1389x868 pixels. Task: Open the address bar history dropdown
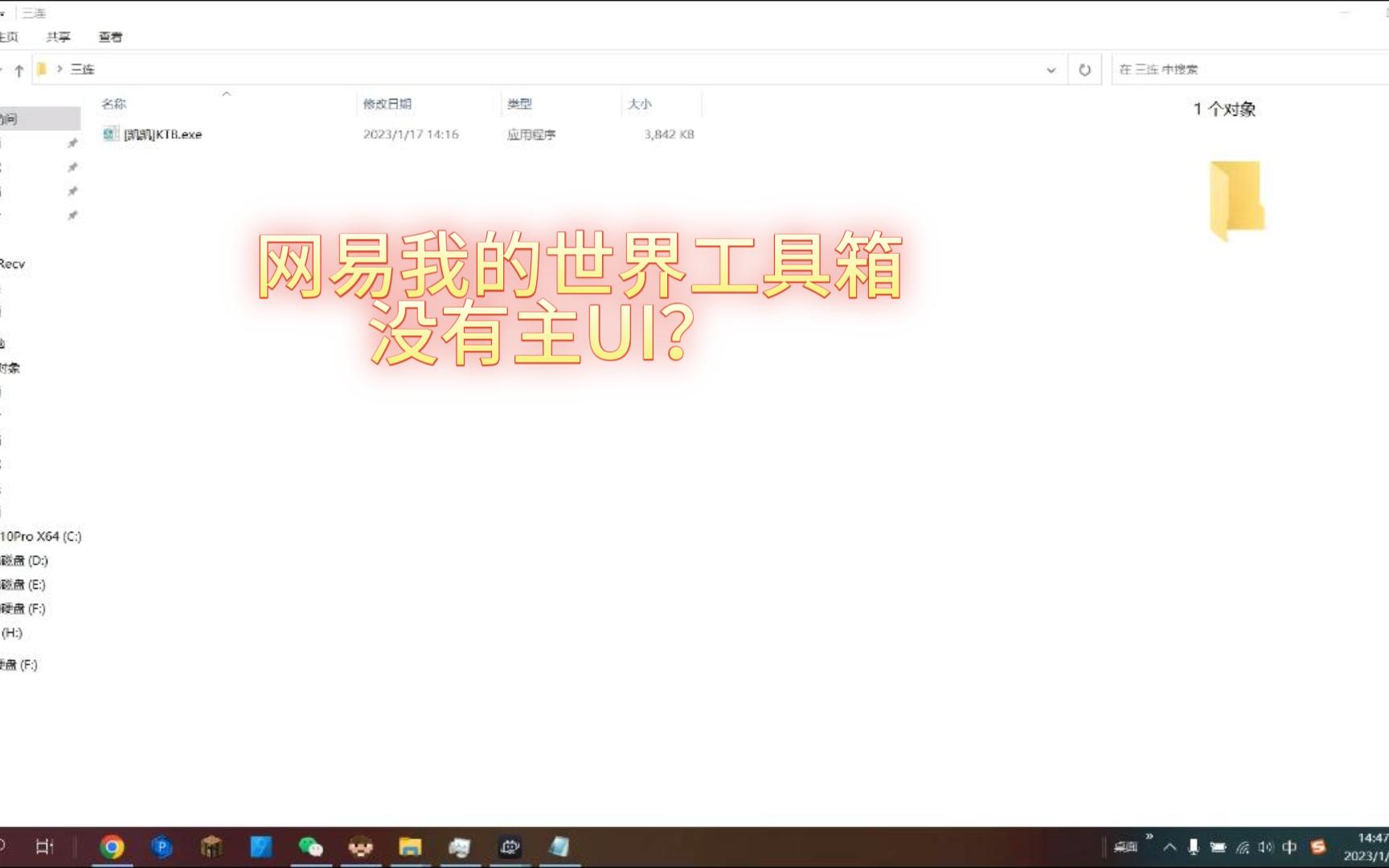point(1051,70)
